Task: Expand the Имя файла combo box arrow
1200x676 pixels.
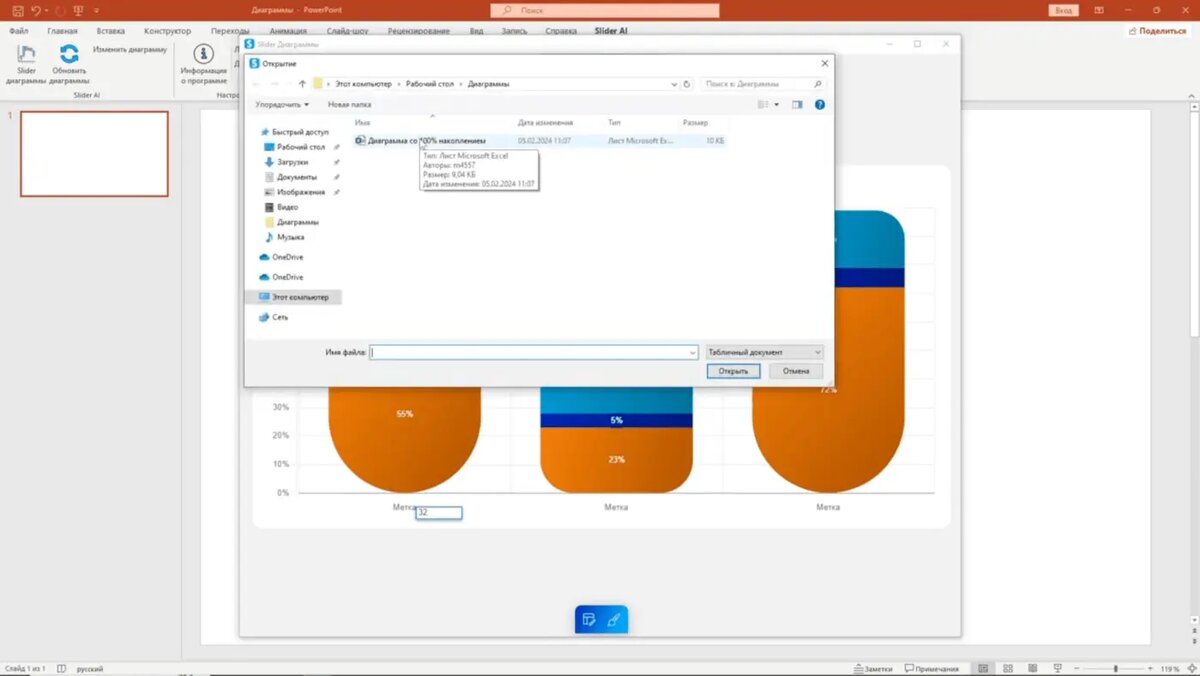Action: pyautogui.click(x=692, y=352)
